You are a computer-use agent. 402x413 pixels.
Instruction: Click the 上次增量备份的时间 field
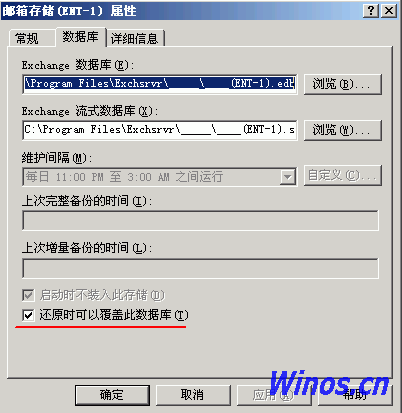click(x=200, y=268)
